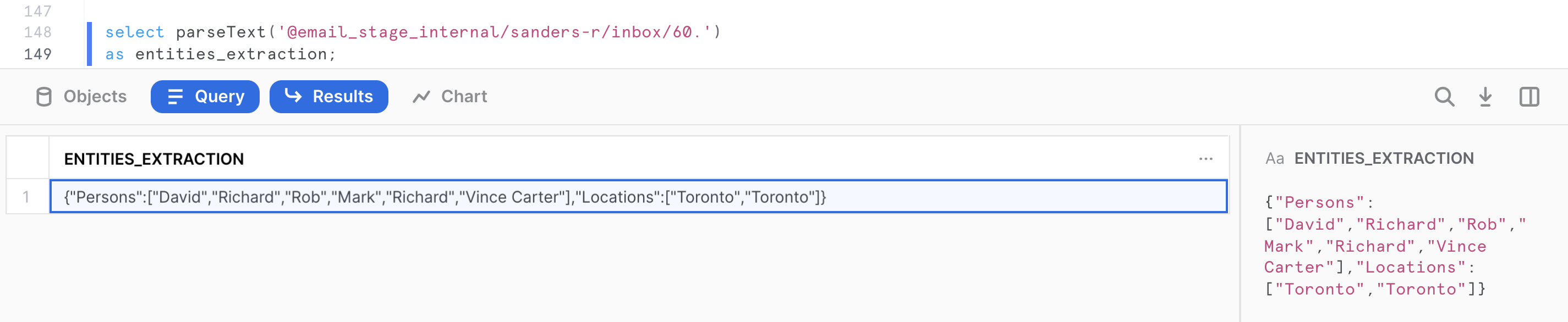Screen dimensions: 1568x322
Task: Toggle the side panel layout icon
Action: 1528,97
